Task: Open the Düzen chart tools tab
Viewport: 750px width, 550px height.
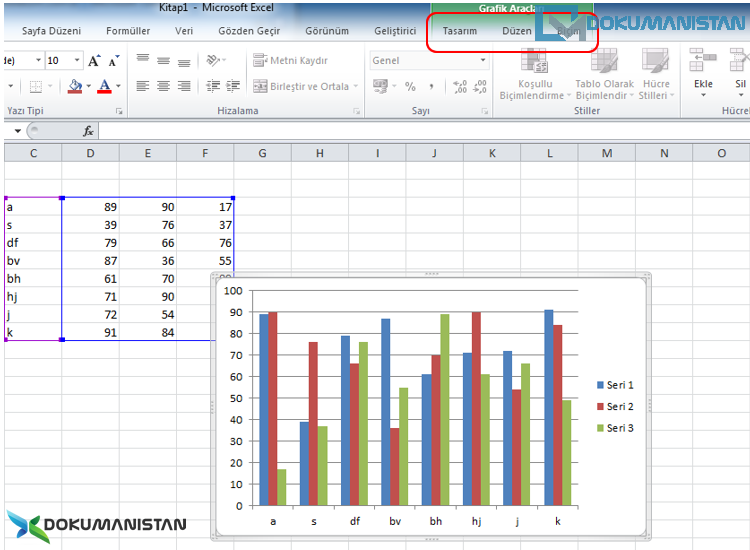Action: pos(517,31)
